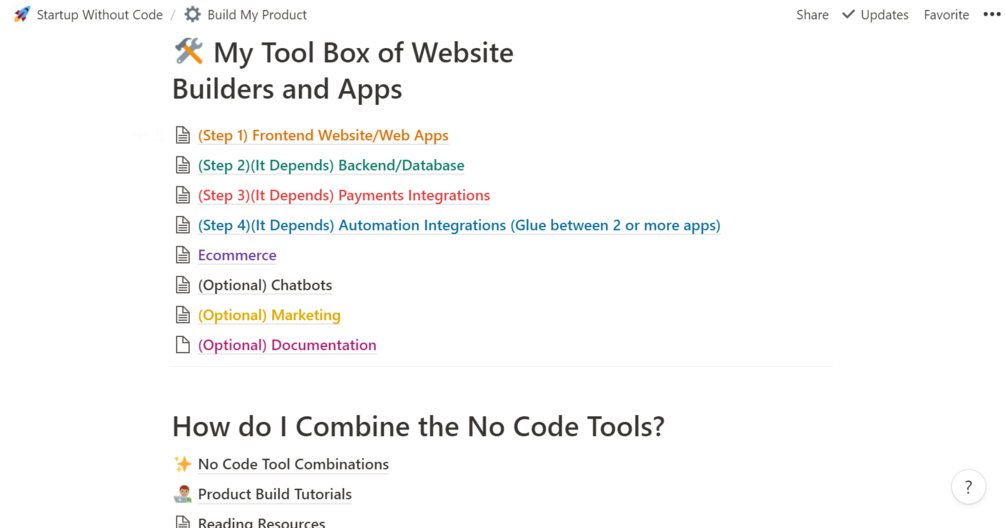Click the person icon by Product Build Tutorials

pyautogui.click(x=182, y=494)
